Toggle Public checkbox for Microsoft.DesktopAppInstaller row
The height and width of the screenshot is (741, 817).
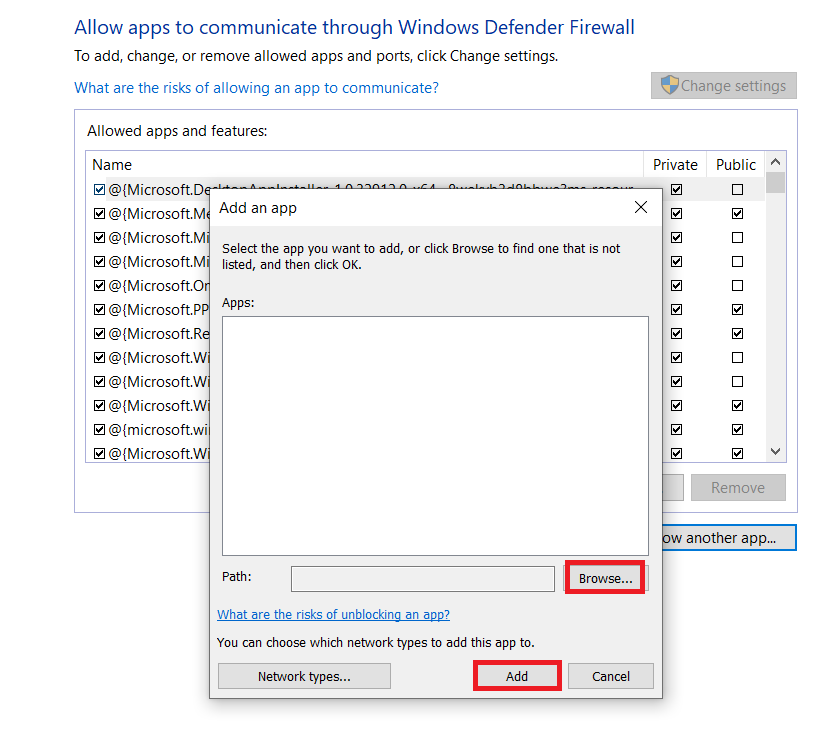pos(737,189)
